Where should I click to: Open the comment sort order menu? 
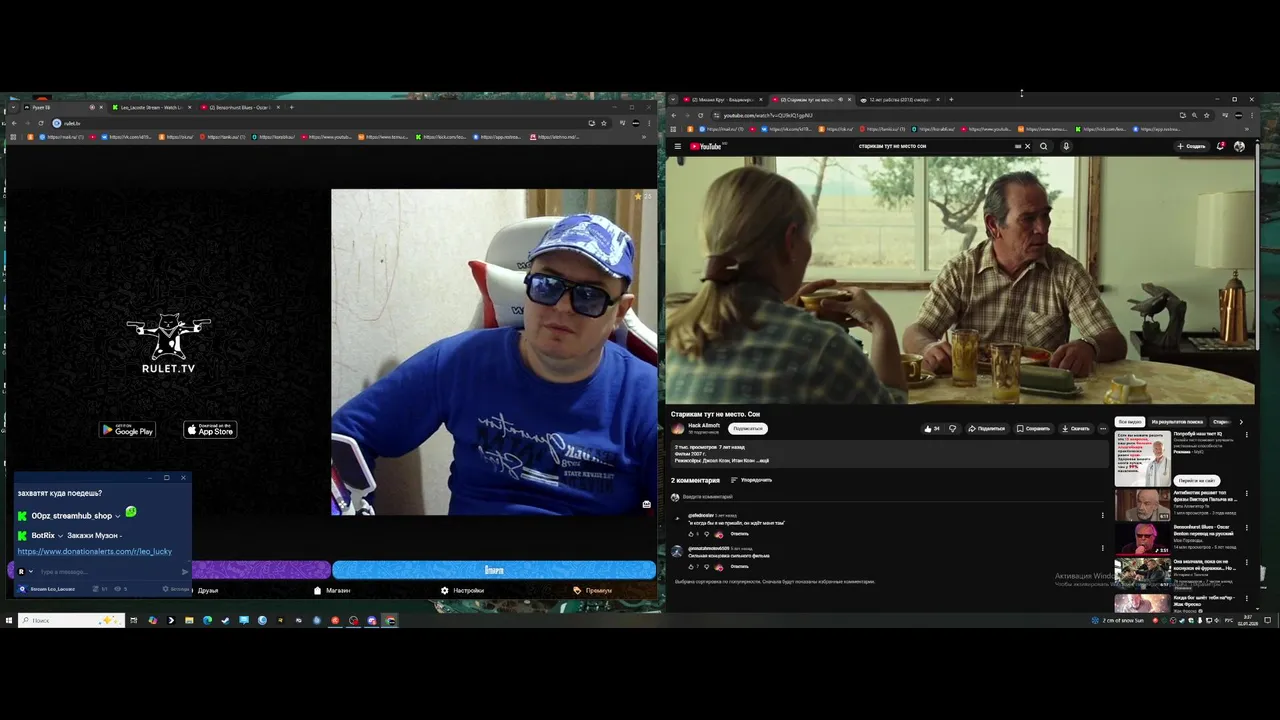coord(751,480)
